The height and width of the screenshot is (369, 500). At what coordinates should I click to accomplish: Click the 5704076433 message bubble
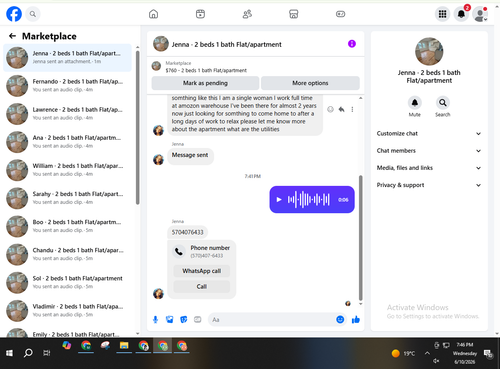click(187, 232)
